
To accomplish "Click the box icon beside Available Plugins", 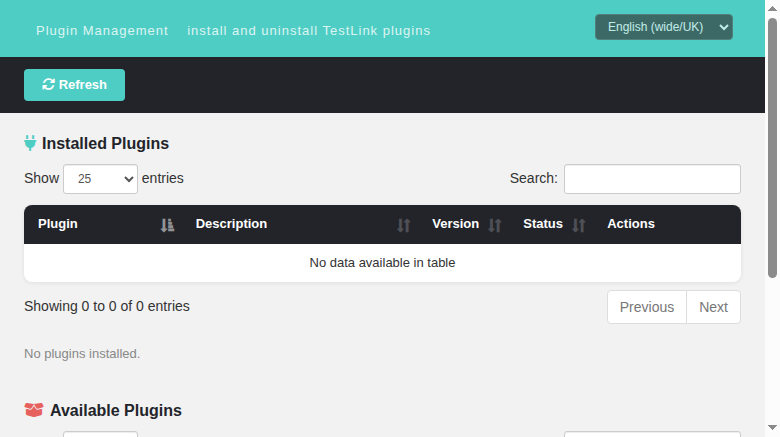I will tap(34, 410).
